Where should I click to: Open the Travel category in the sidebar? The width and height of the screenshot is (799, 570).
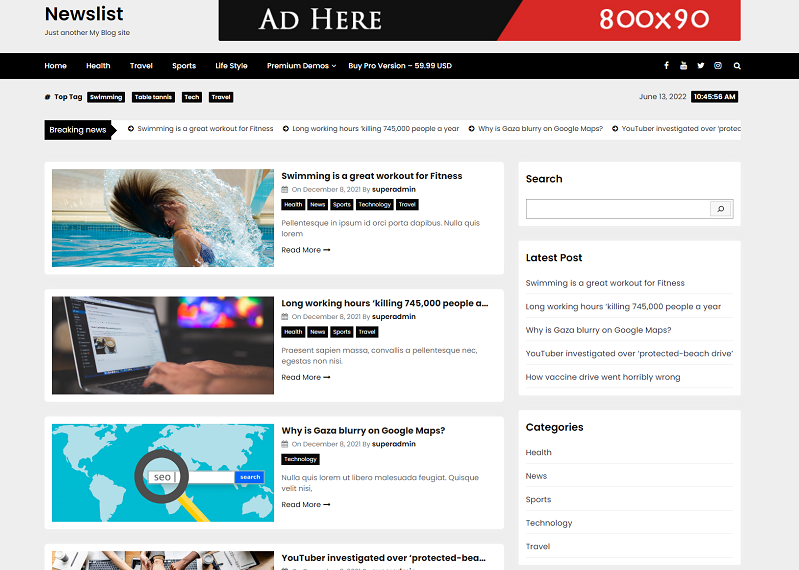pos(538,546)
